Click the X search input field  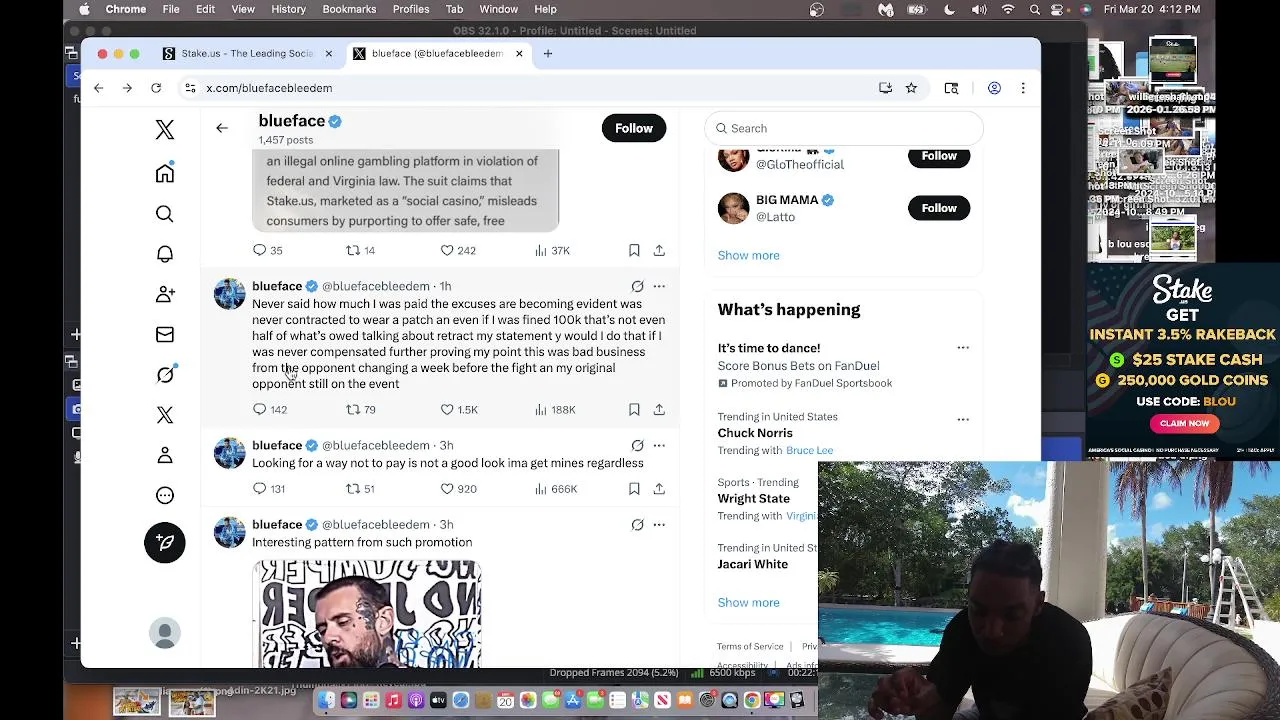[844, 128]
